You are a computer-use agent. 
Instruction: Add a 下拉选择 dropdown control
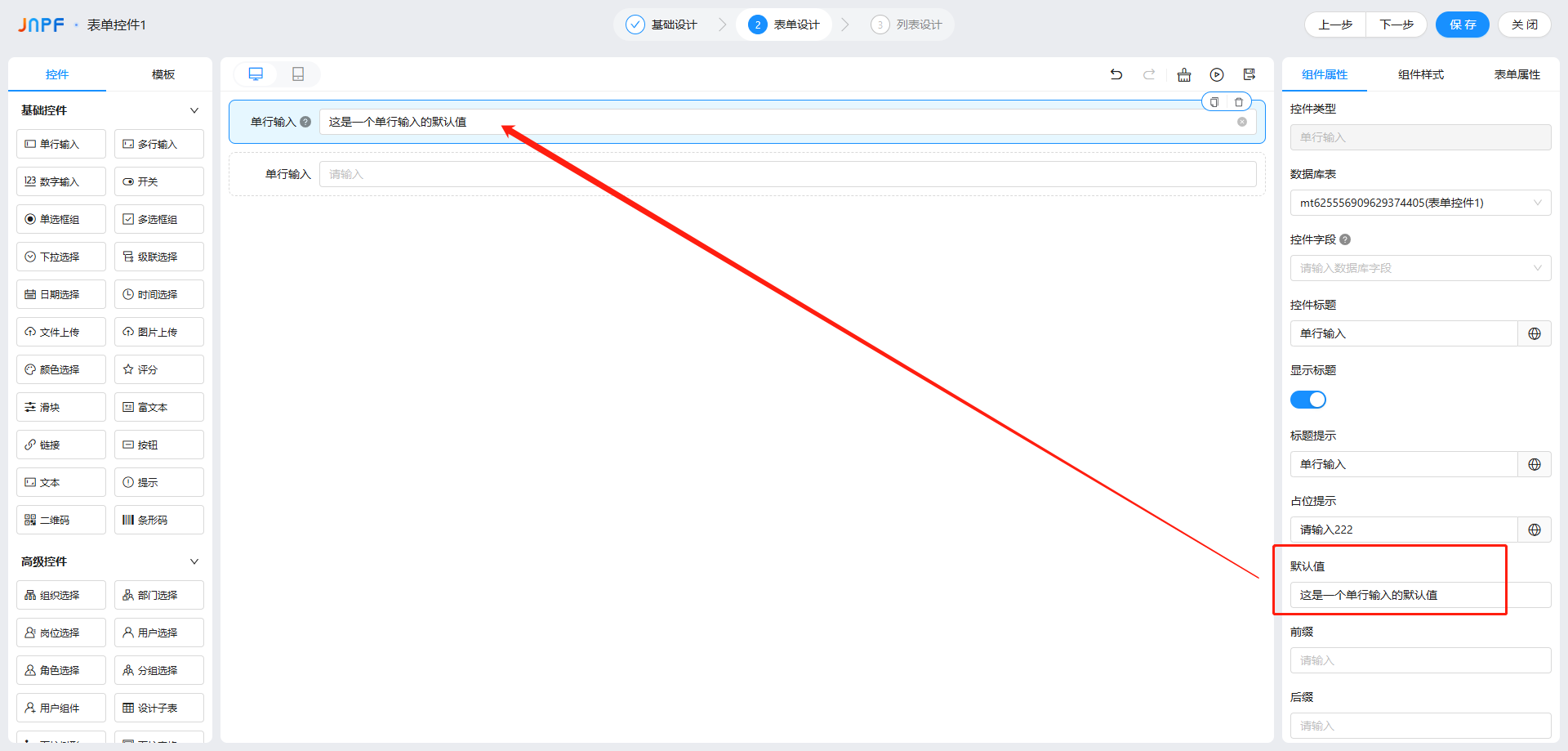pos(61,257)
